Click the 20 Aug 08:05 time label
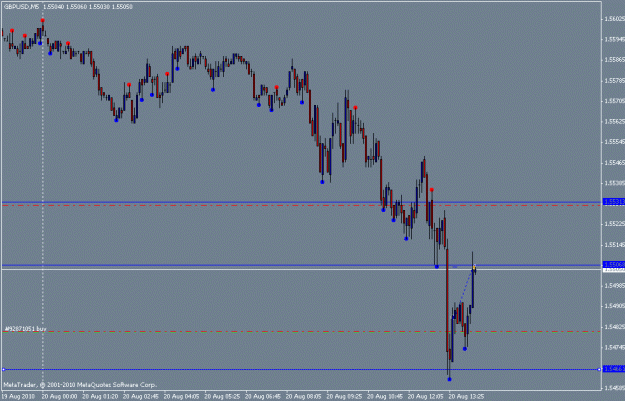 pos(303,397)
